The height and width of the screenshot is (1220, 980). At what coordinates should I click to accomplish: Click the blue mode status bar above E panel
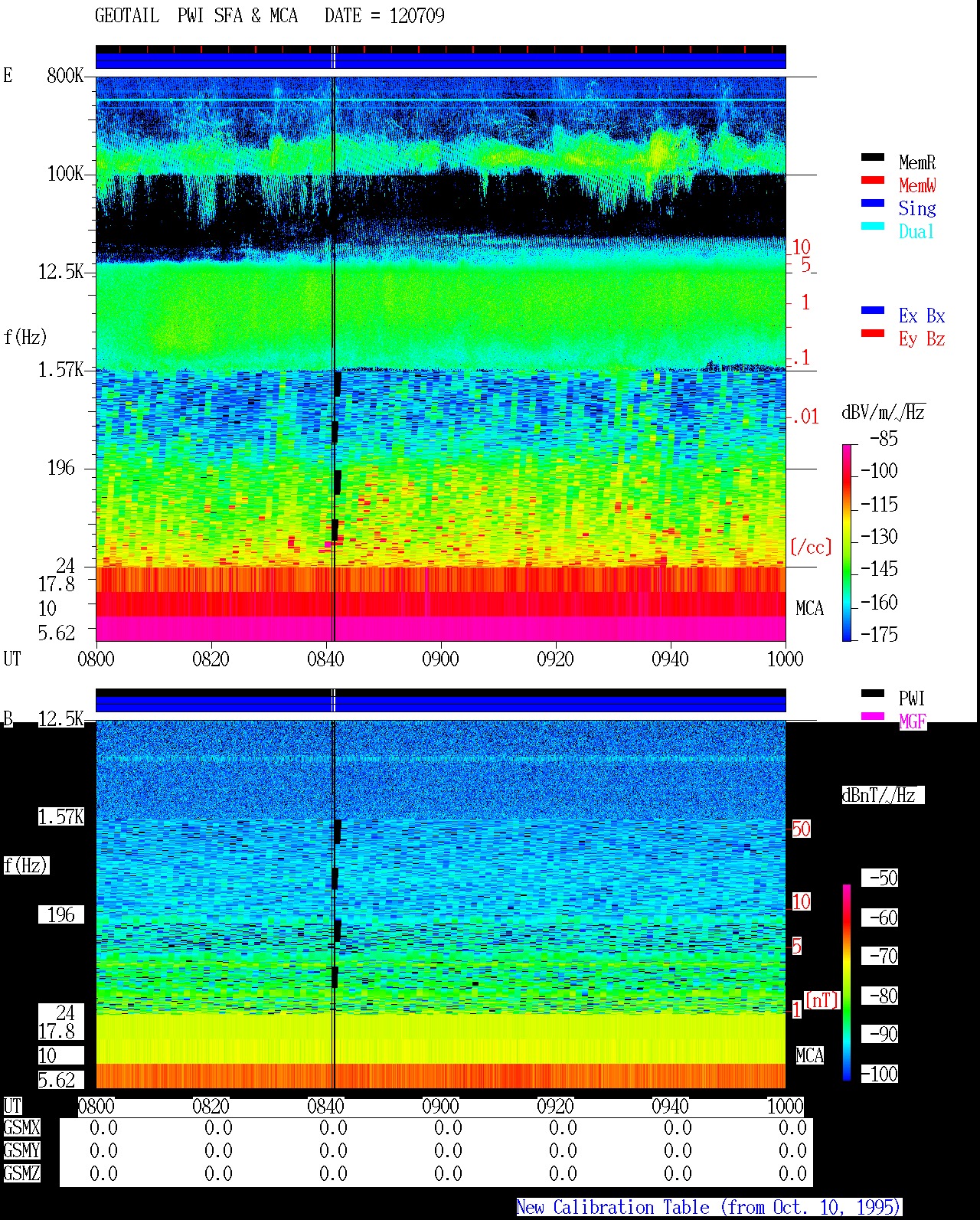pos(440,61)
